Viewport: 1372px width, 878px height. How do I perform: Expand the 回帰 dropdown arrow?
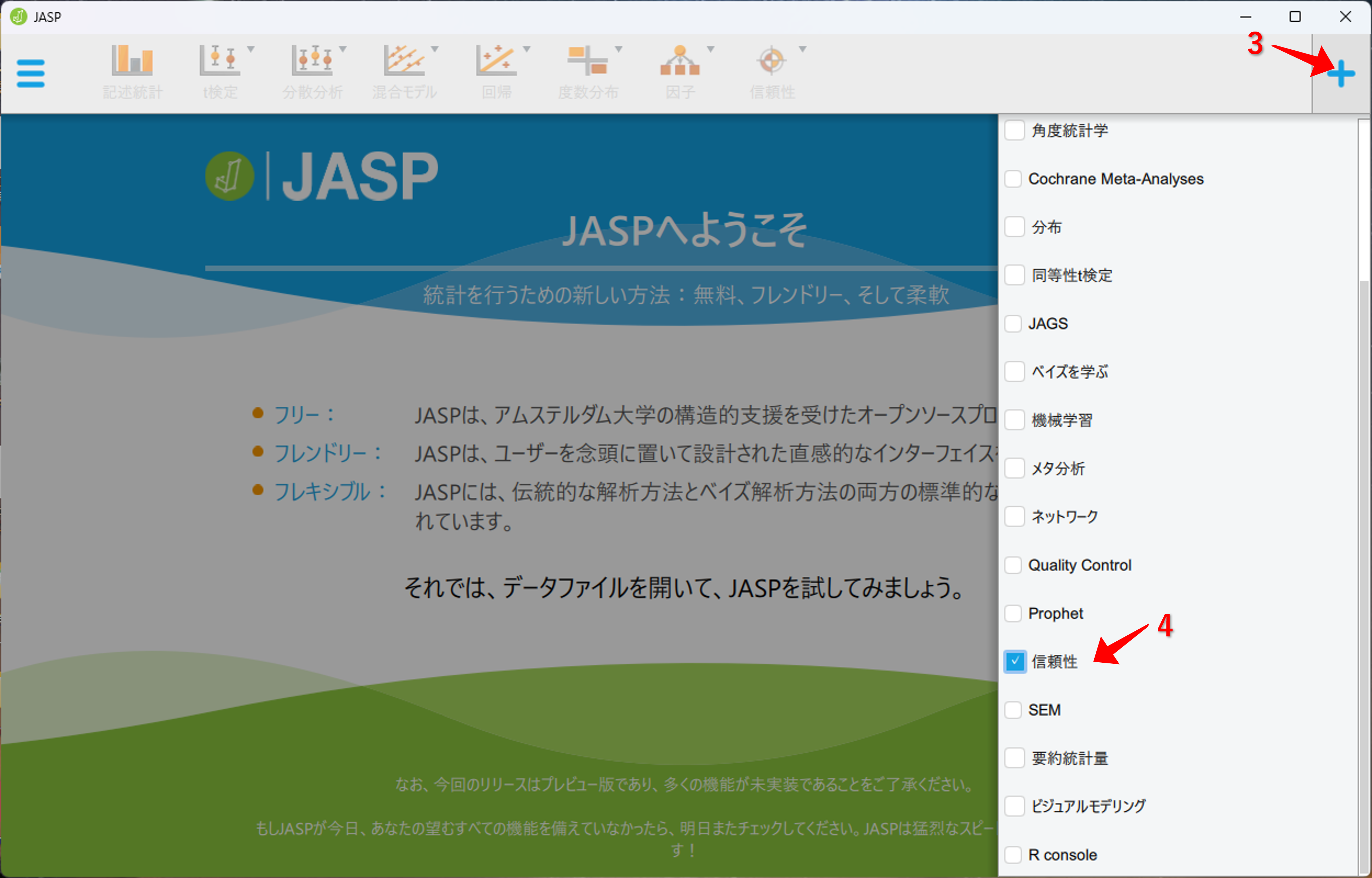point(527,49)
